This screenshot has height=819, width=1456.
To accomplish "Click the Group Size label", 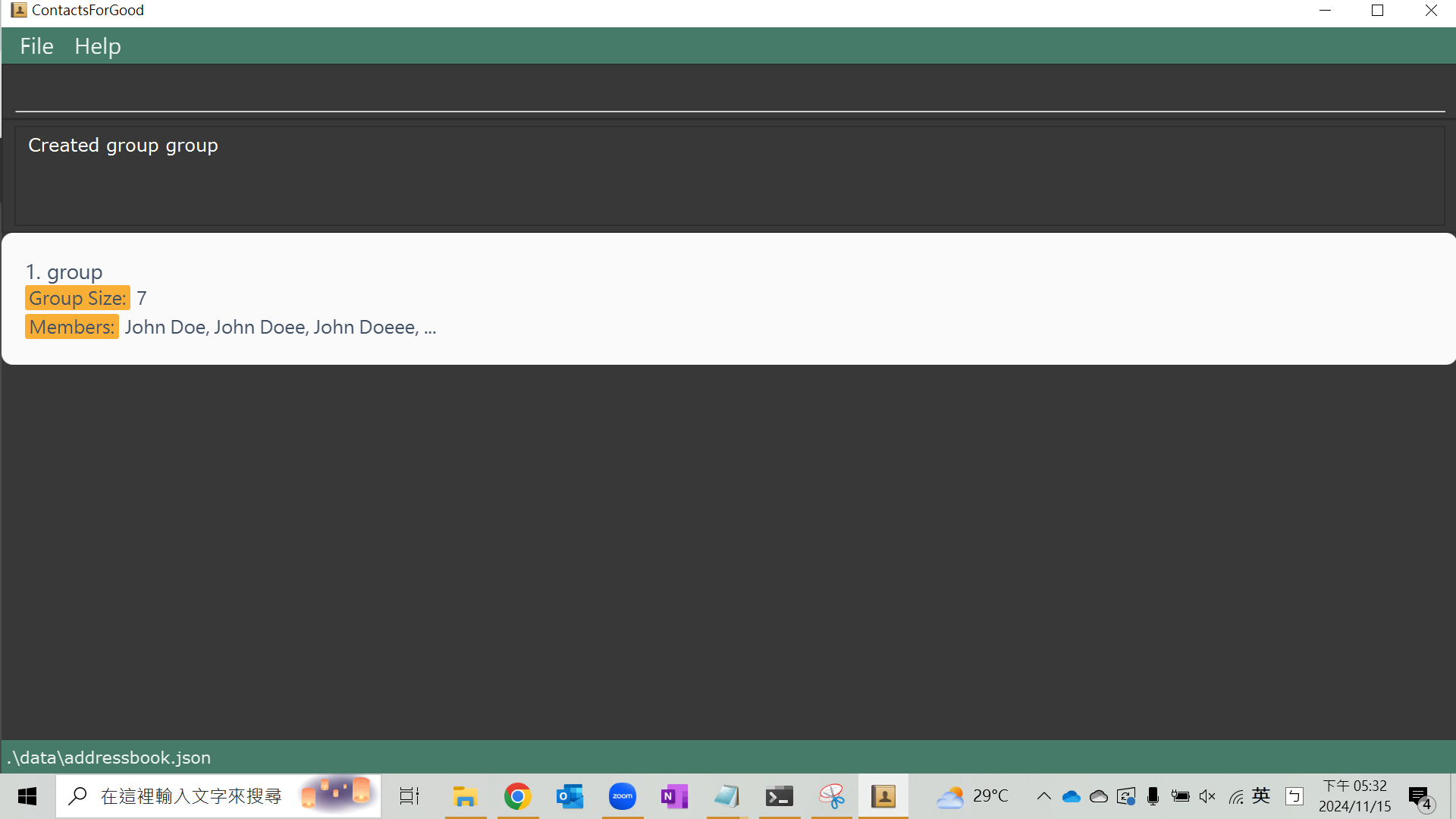I will tap(77, 298).
